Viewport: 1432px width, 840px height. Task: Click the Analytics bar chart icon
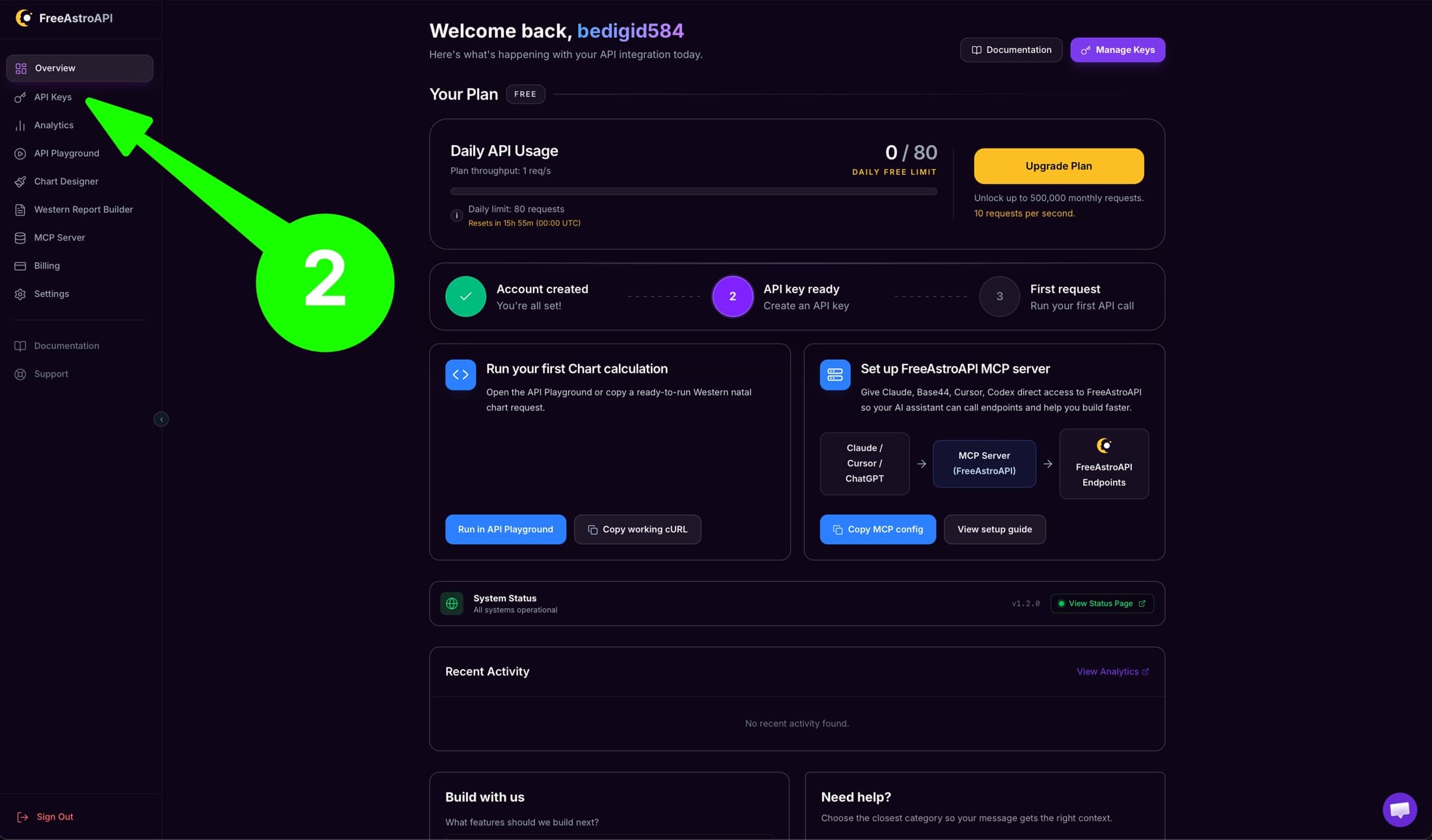coord(20,126)
